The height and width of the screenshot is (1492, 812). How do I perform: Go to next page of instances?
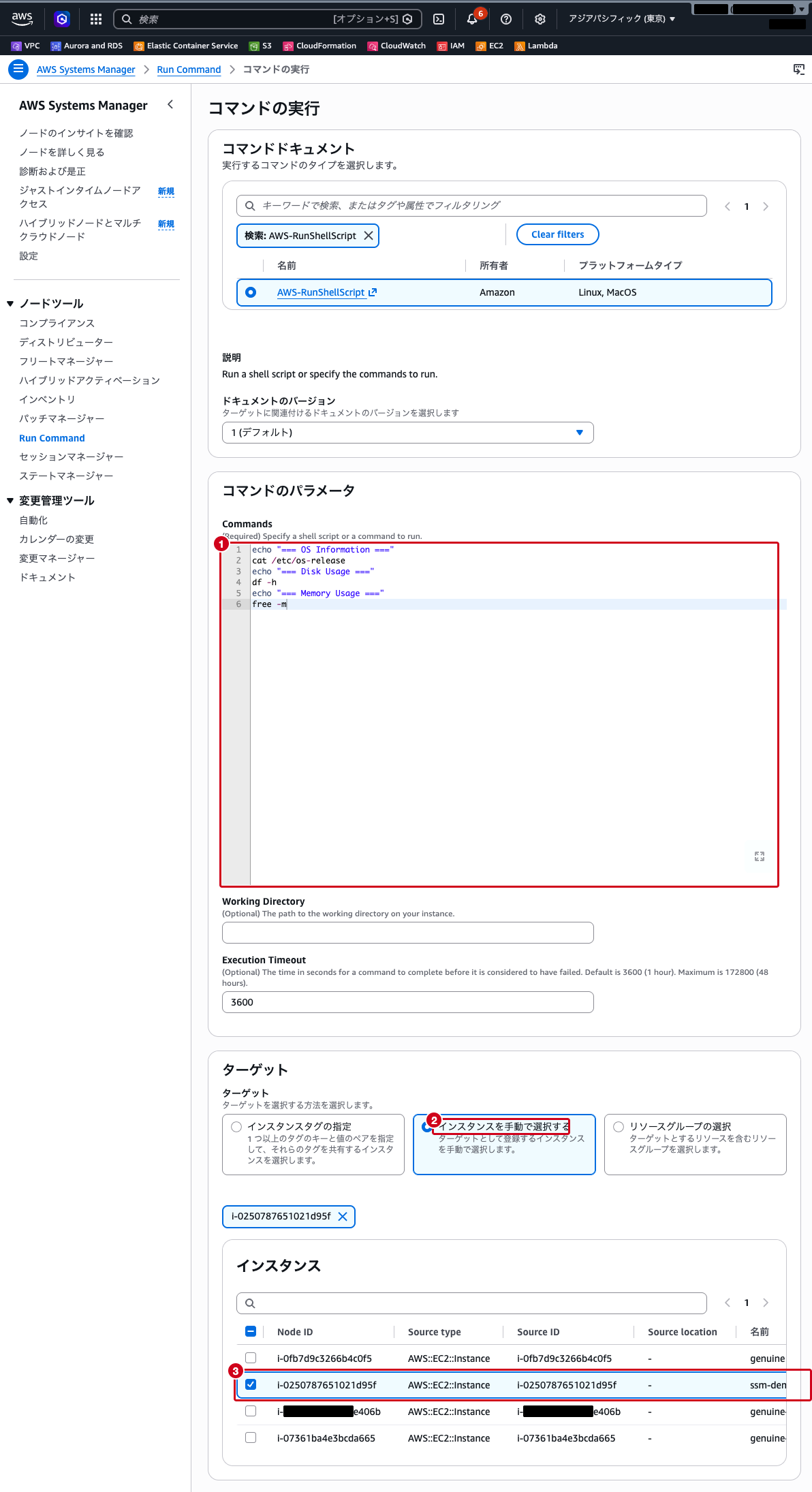(x=766, y=1303)
